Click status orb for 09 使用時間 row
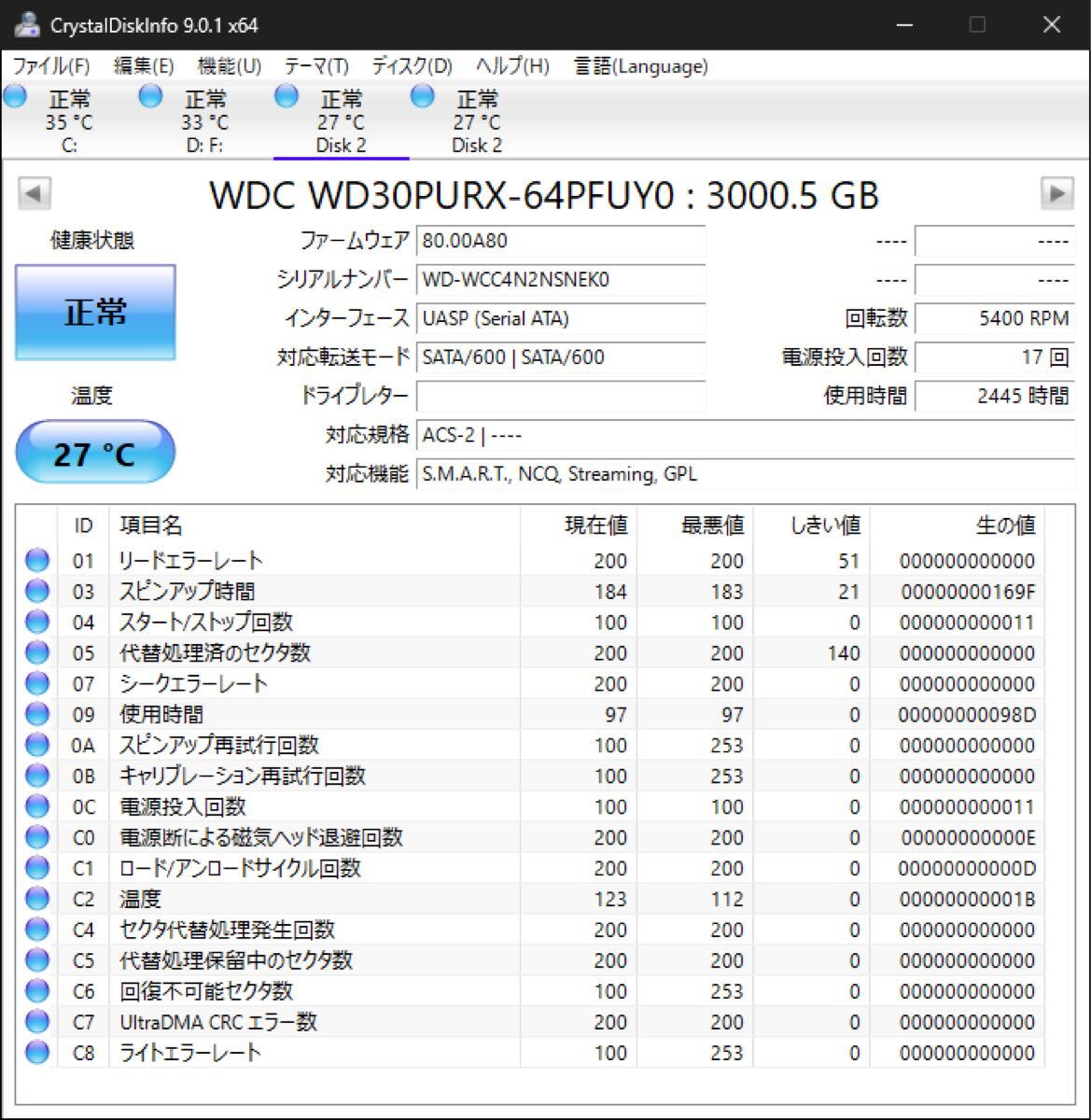Image resolution: width=1091 pixels, height=1120 pixels. tap(37, 715)
